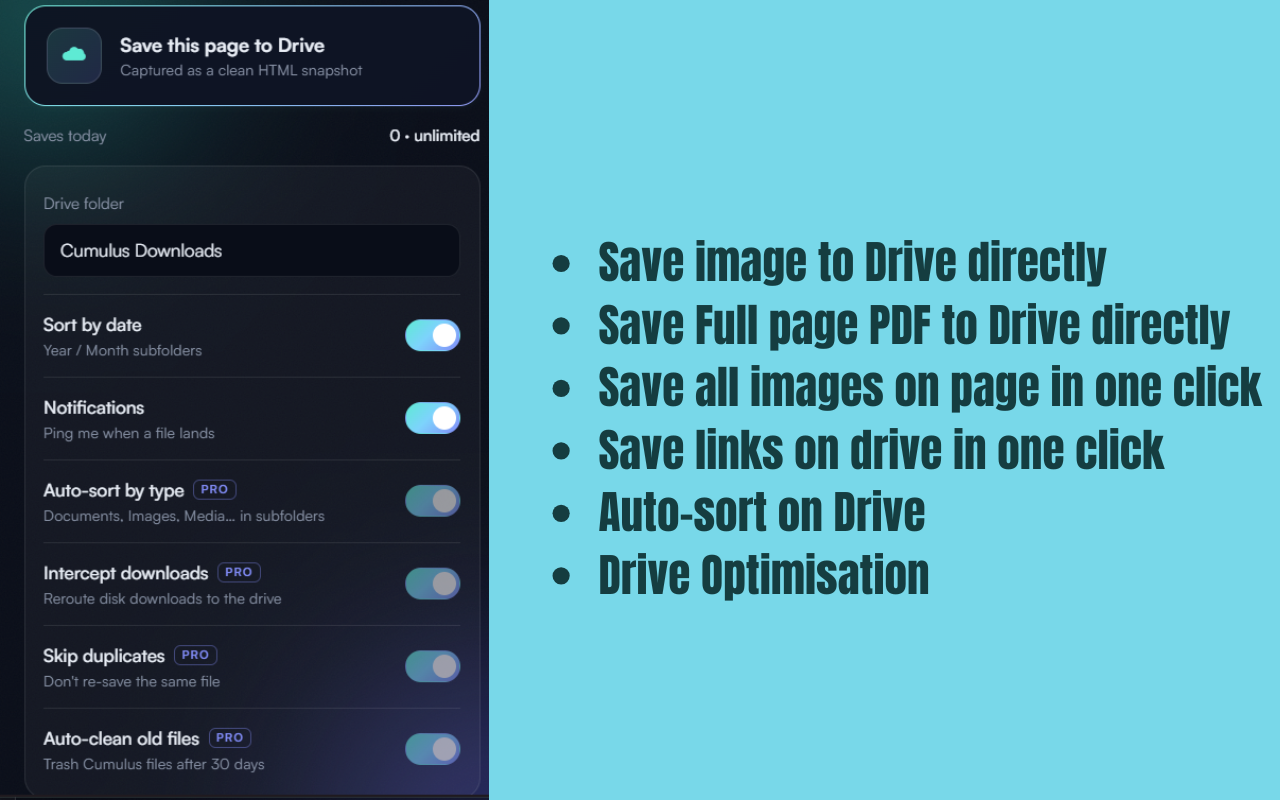Click PRO badge beside Intercept downloads

coord(239,572)
